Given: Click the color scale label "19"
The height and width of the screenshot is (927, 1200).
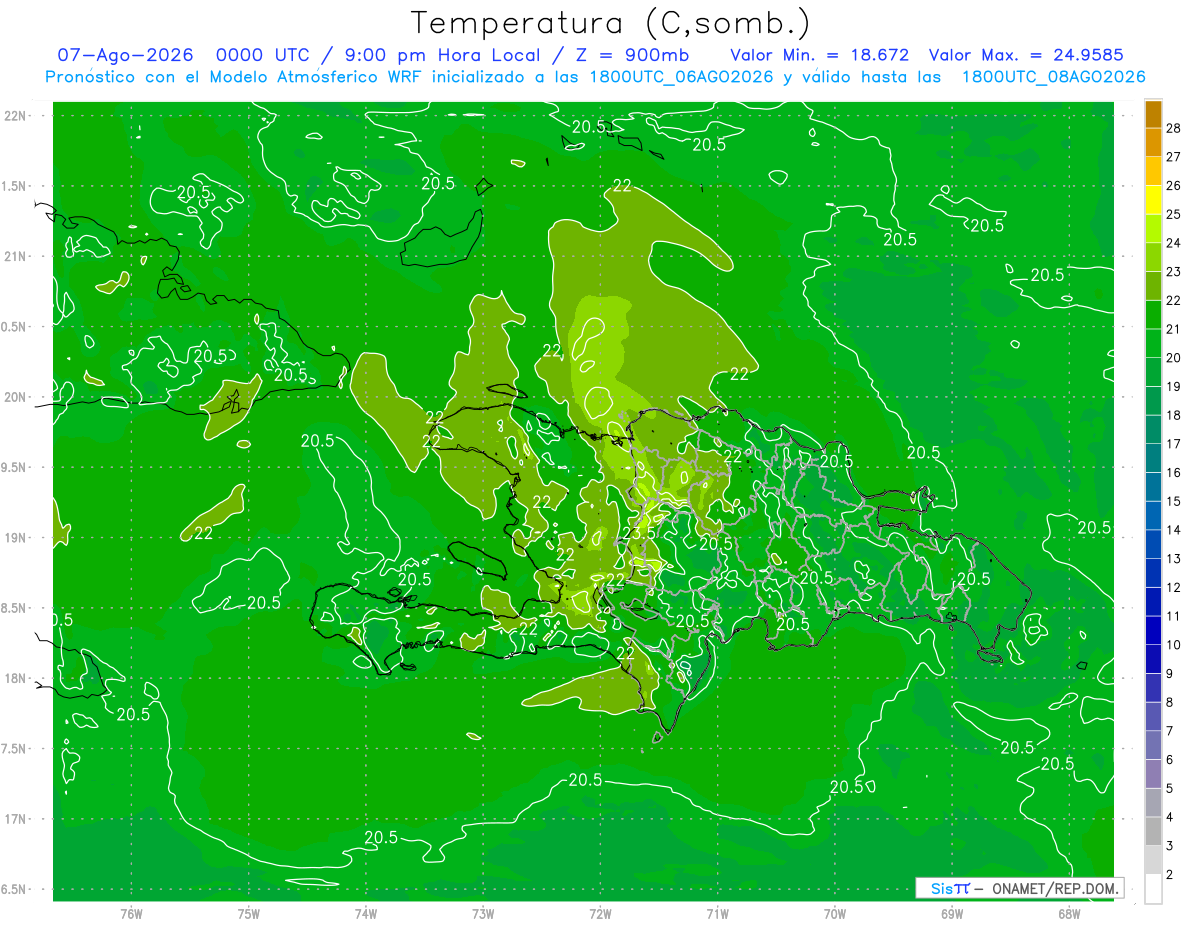Looking at the screenshot, I should [x=1174, y=386].
